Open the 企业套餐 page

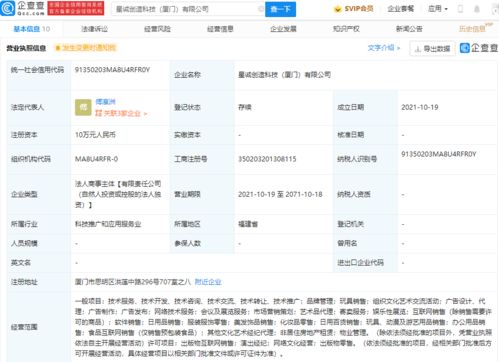pos(401,9)
